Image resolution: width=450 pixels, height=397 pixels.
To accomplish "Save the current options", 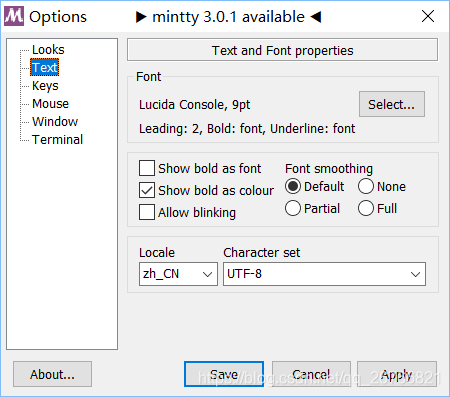I will click(x=224, y=374).
